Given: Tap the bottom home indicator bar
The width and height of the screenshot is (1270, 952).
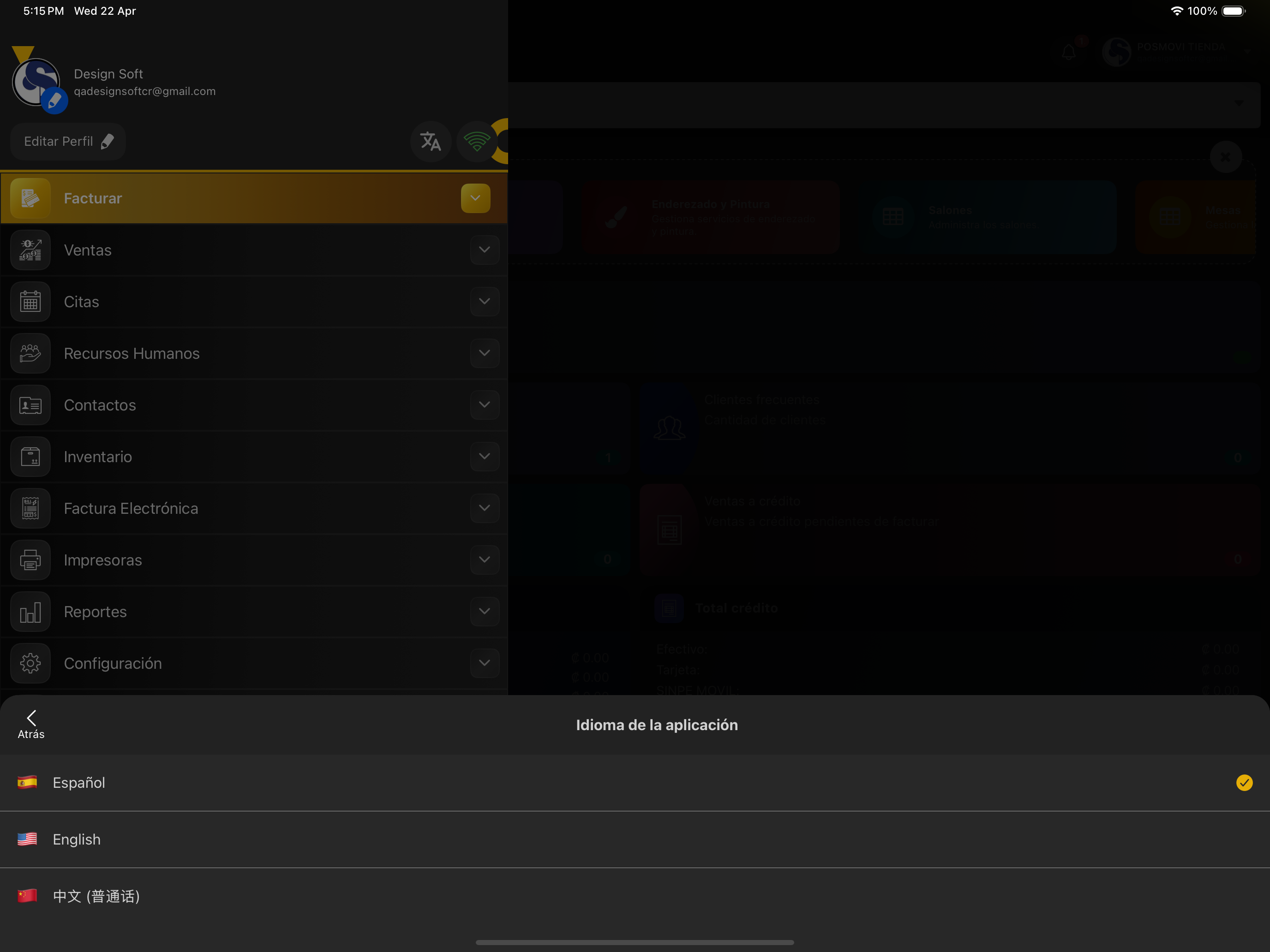Looking at the screenshot, I should [x=635, y=942].
